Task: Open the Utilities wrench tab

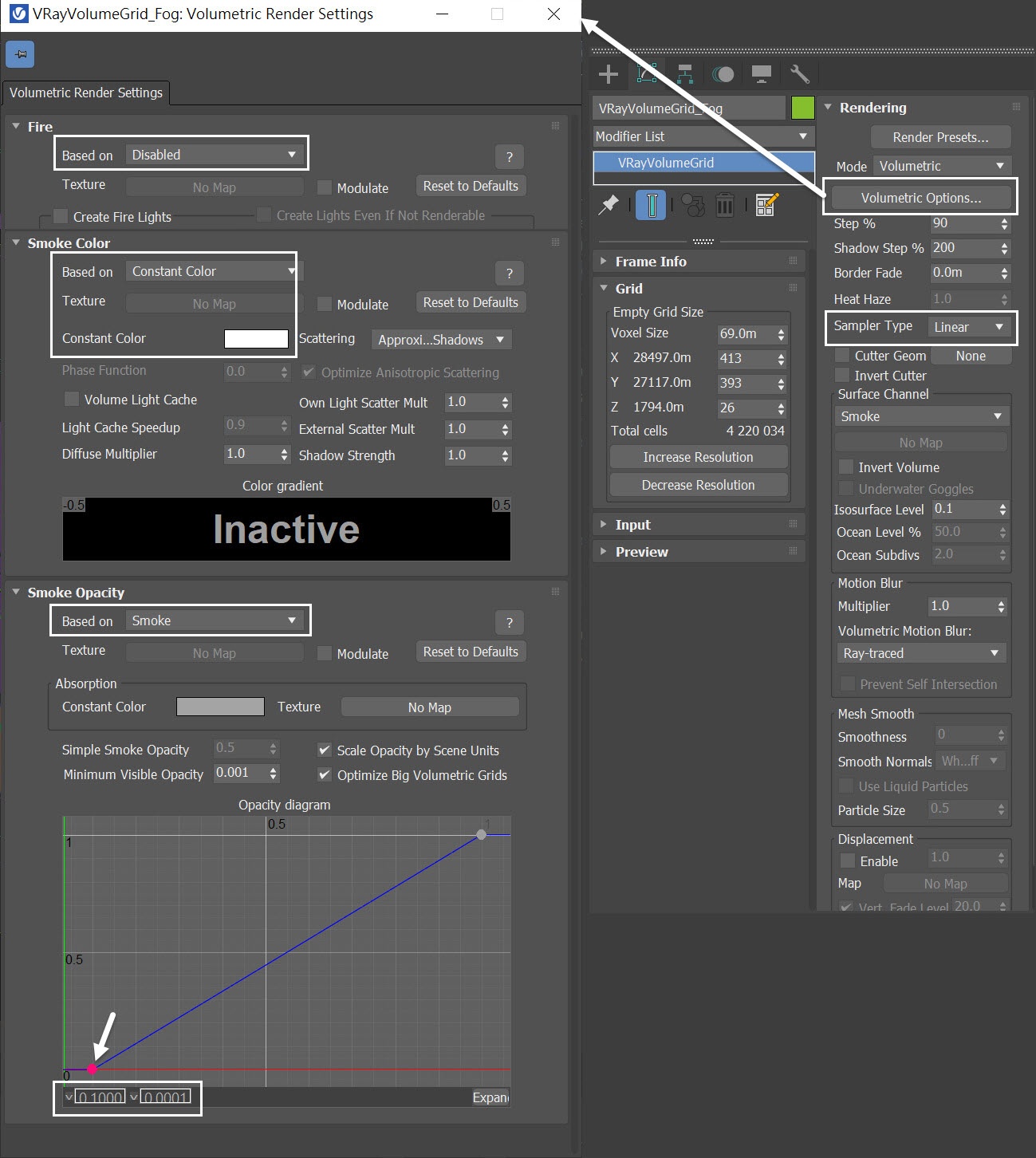Action: pos(799,74)
